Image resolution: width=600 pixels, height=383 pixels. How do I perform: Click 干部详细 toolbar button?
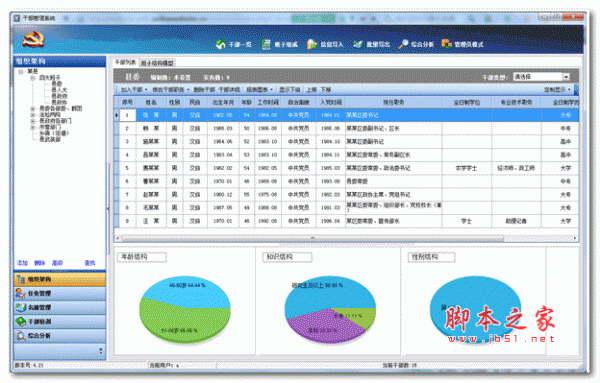229,90
